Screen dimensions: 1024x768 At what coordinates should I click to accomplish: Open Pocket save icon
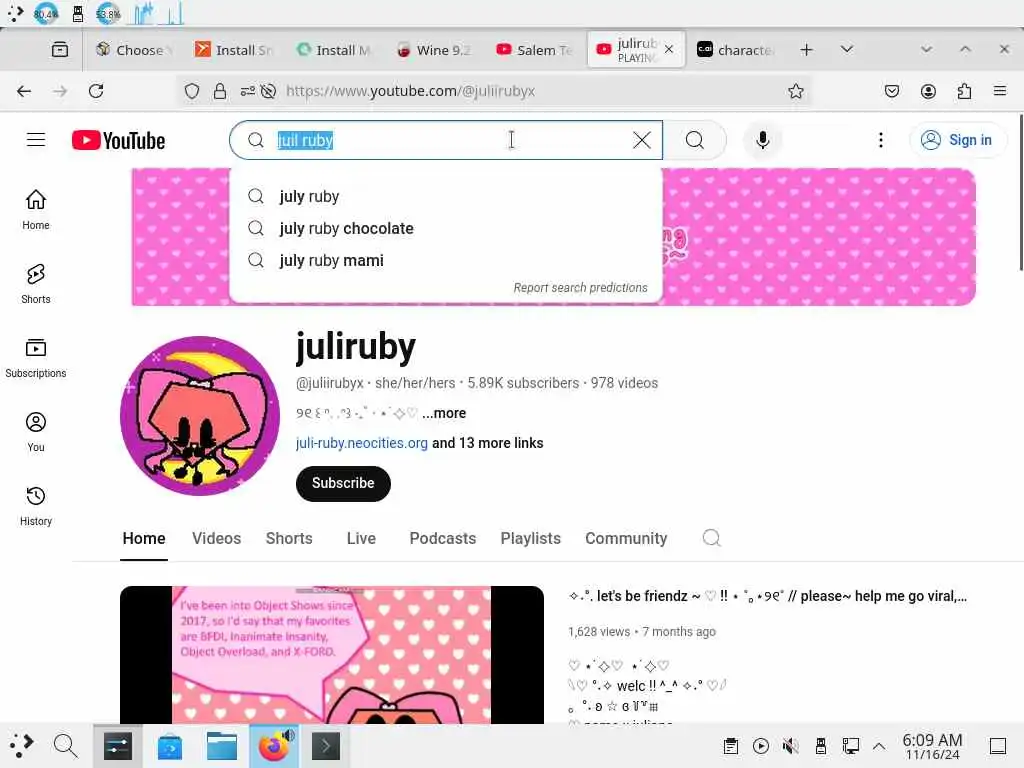tap(891, 91)
